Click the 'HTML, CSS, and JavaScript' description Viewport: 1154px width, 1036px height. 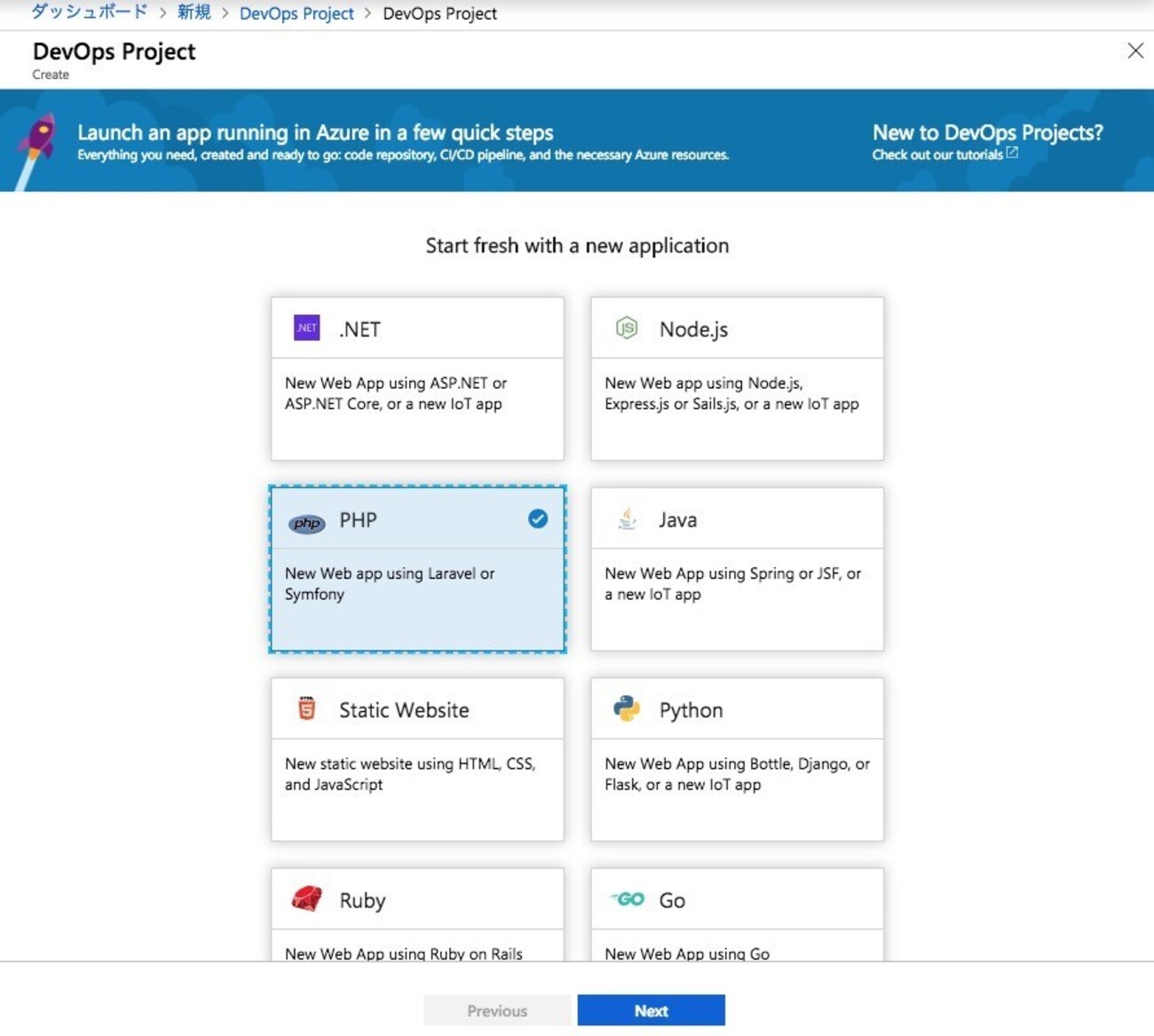410,773
